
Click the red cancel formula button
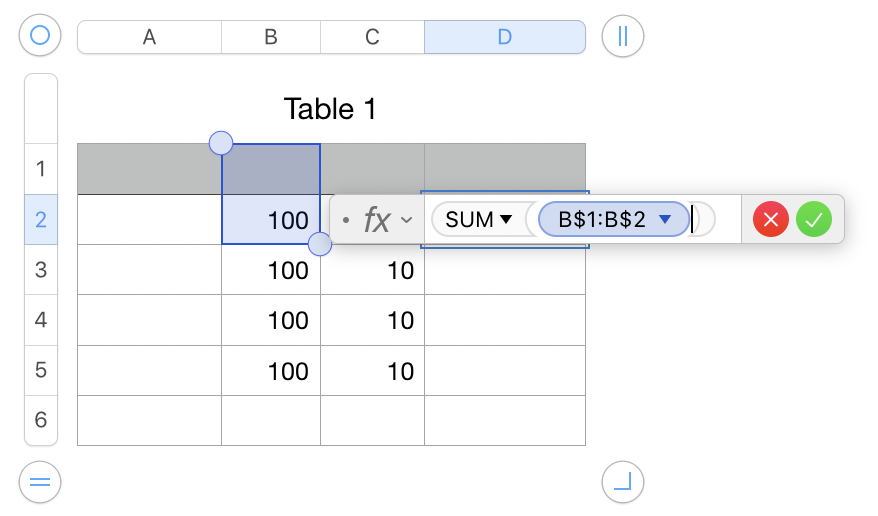coord(771,219)
